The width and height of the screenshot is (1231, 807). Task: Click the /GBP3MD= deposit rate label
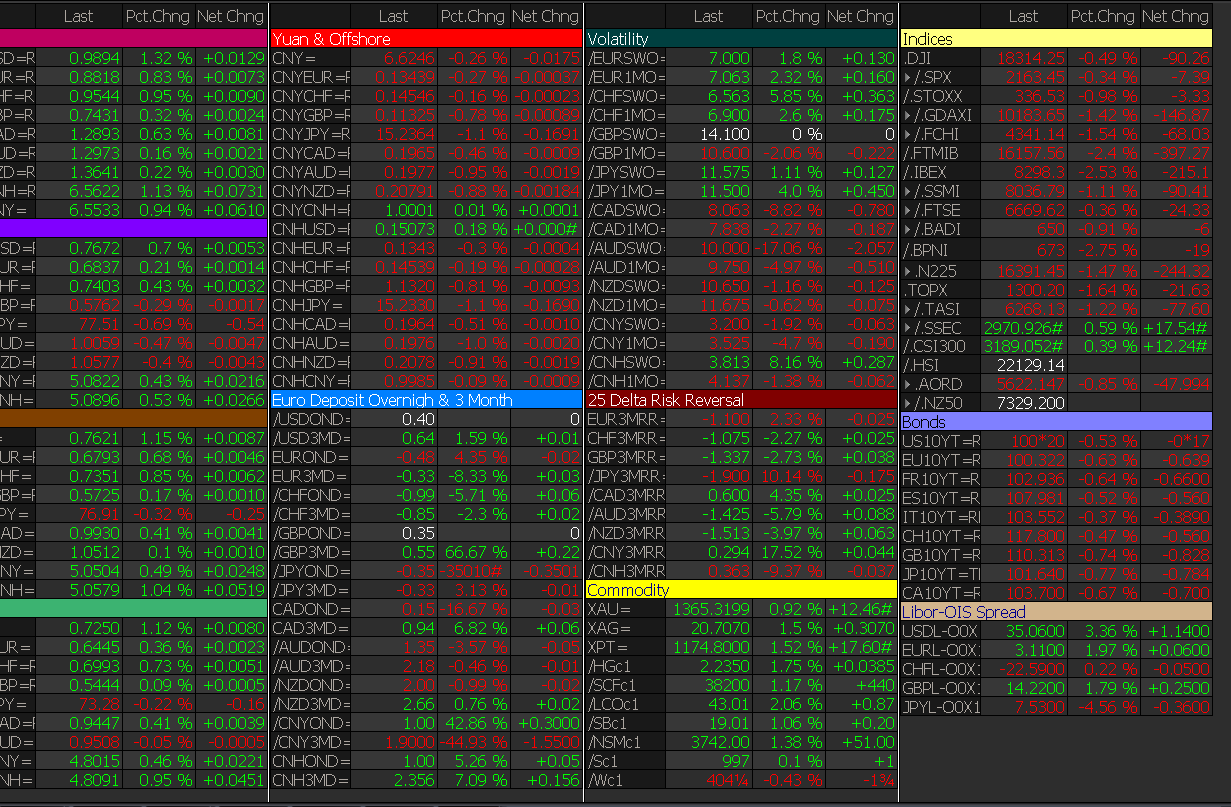tap(310, 552)
